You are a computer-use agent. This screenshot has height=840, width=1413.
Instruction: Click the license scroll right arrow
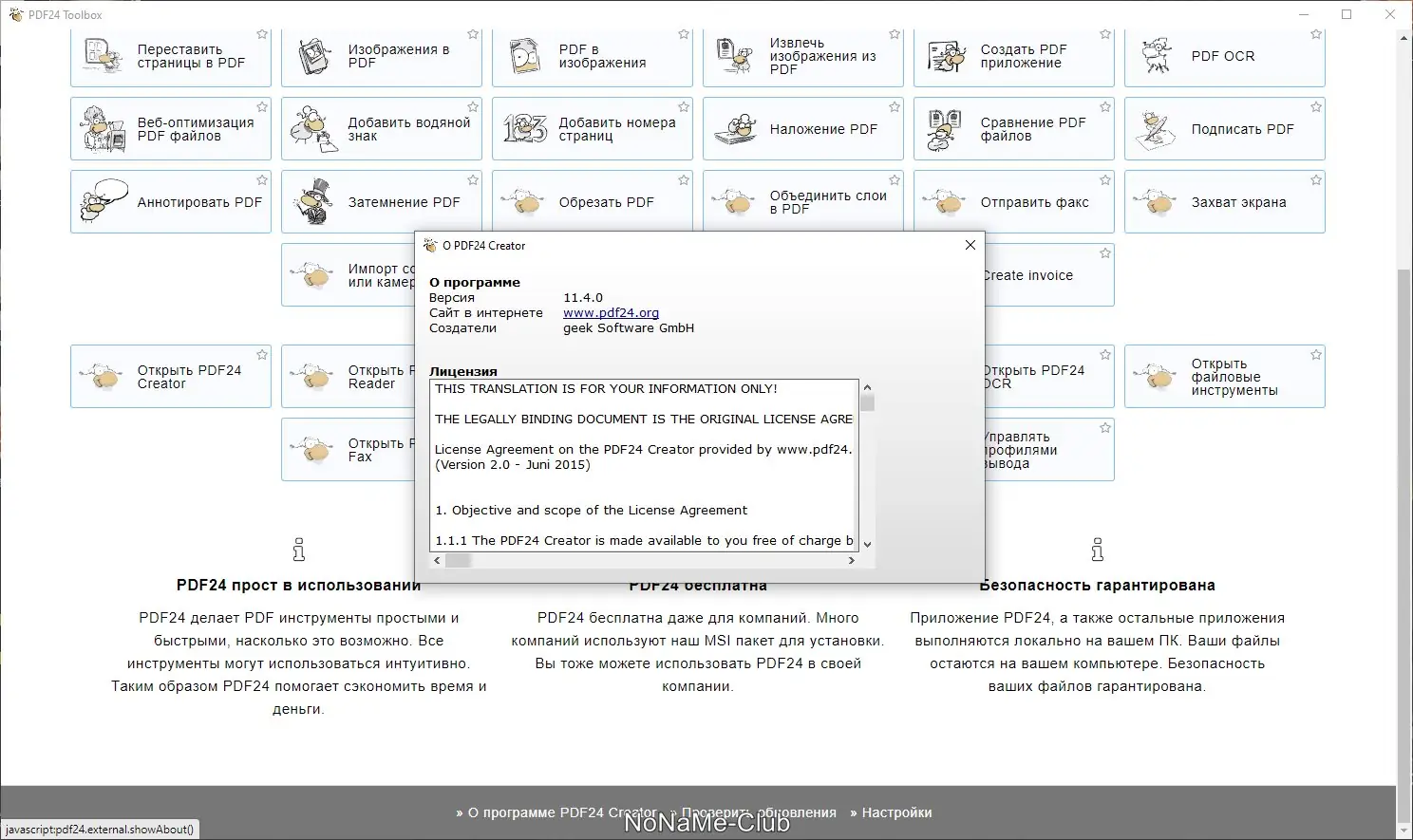851,561
